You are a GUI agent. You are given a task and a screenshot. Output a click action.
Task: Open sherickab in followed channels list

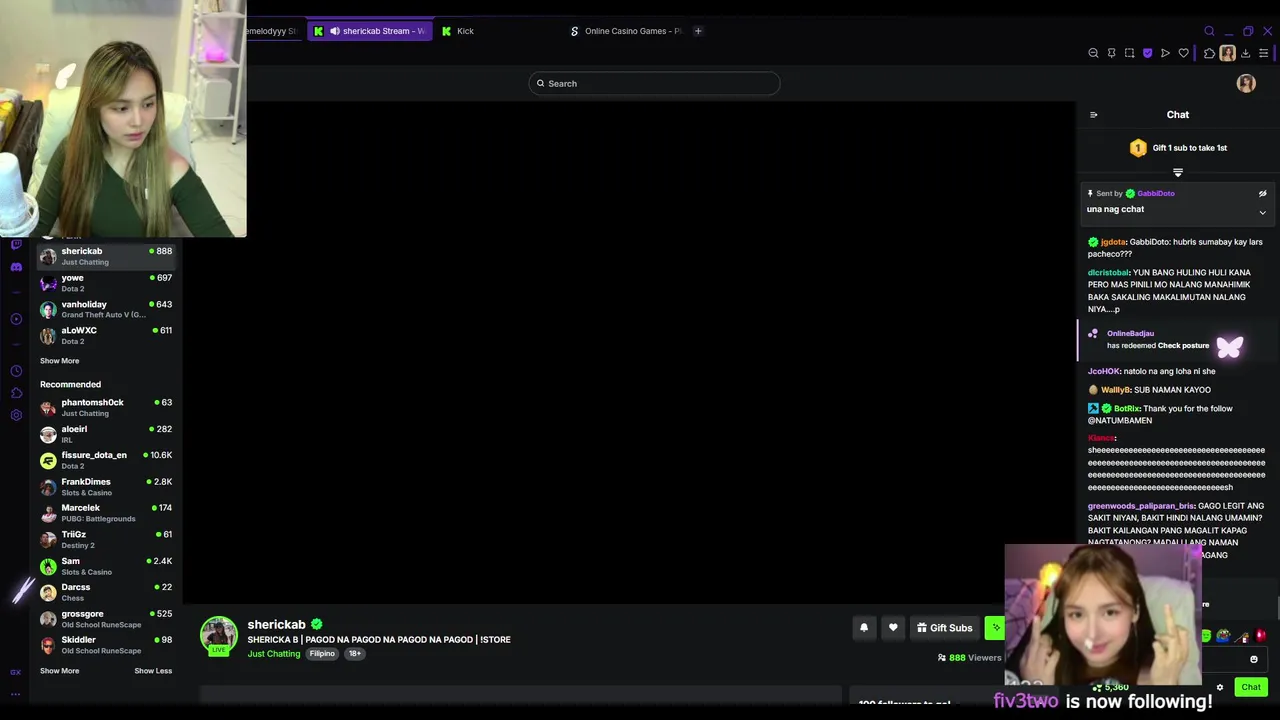(106, 256)
